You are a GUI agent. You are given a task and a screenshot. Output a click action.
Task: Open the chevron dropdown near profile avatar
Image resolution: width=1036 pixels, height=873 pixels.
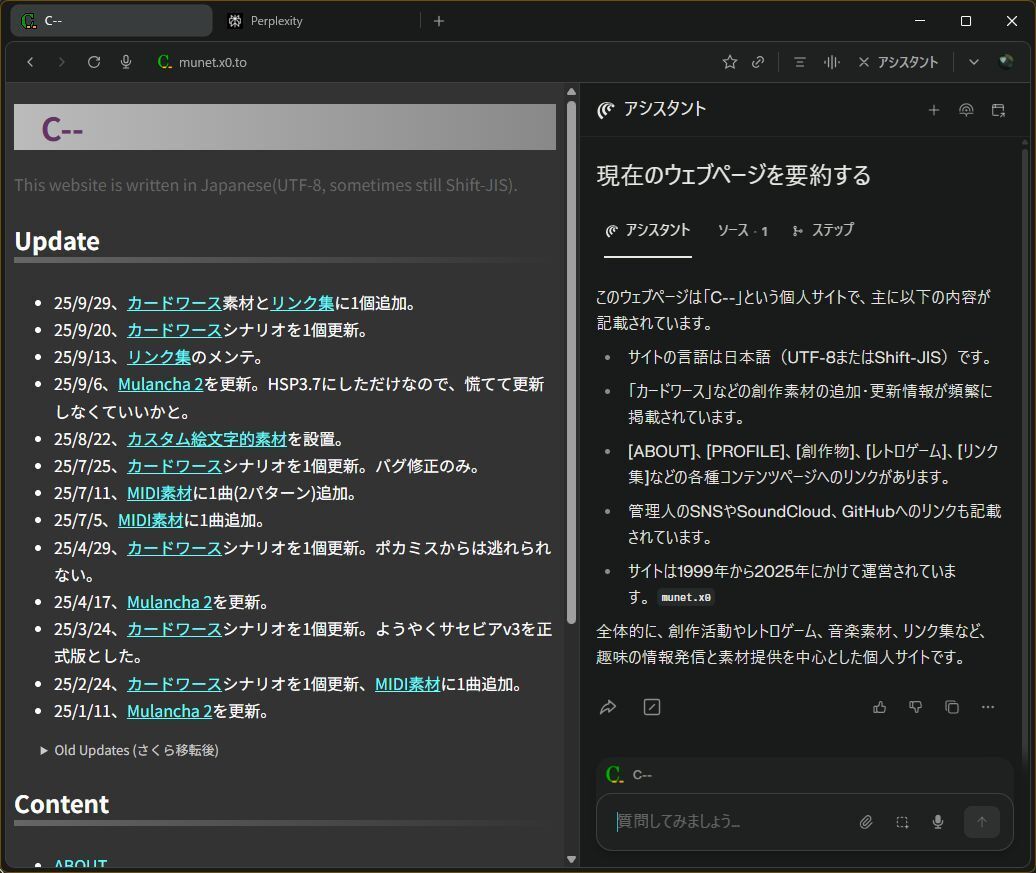(x=973, y=62)
